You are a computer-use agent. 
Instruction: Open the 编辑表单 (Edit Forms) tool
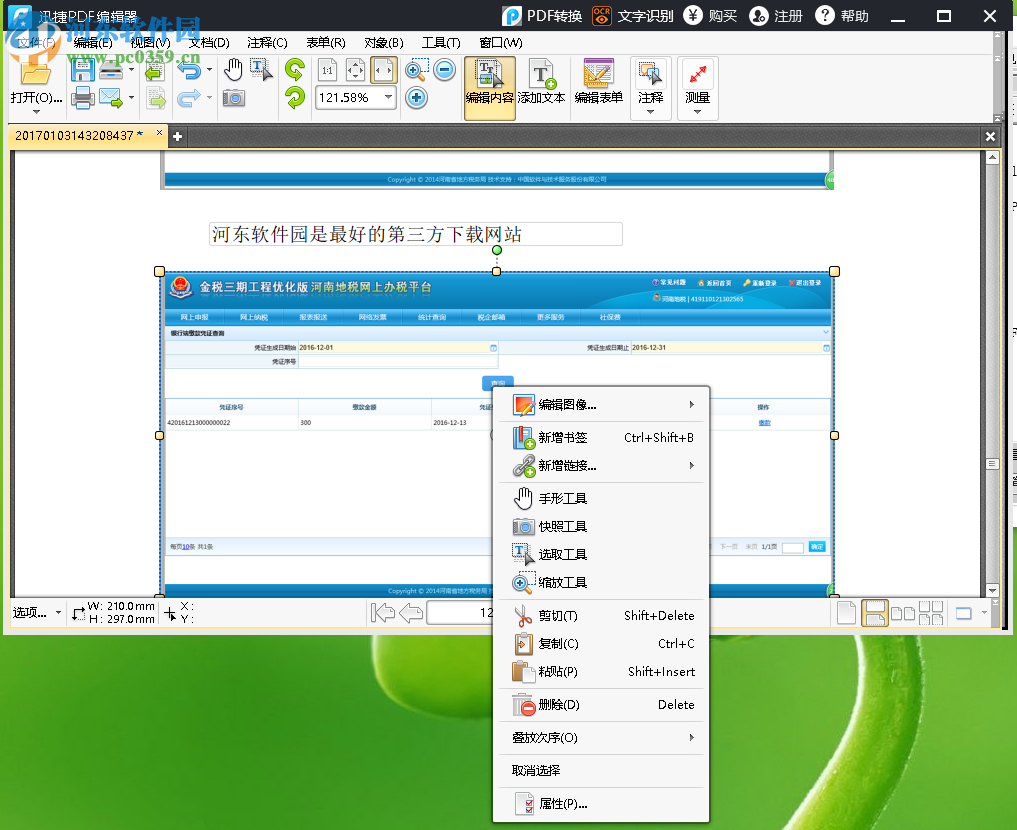point(597,86)
